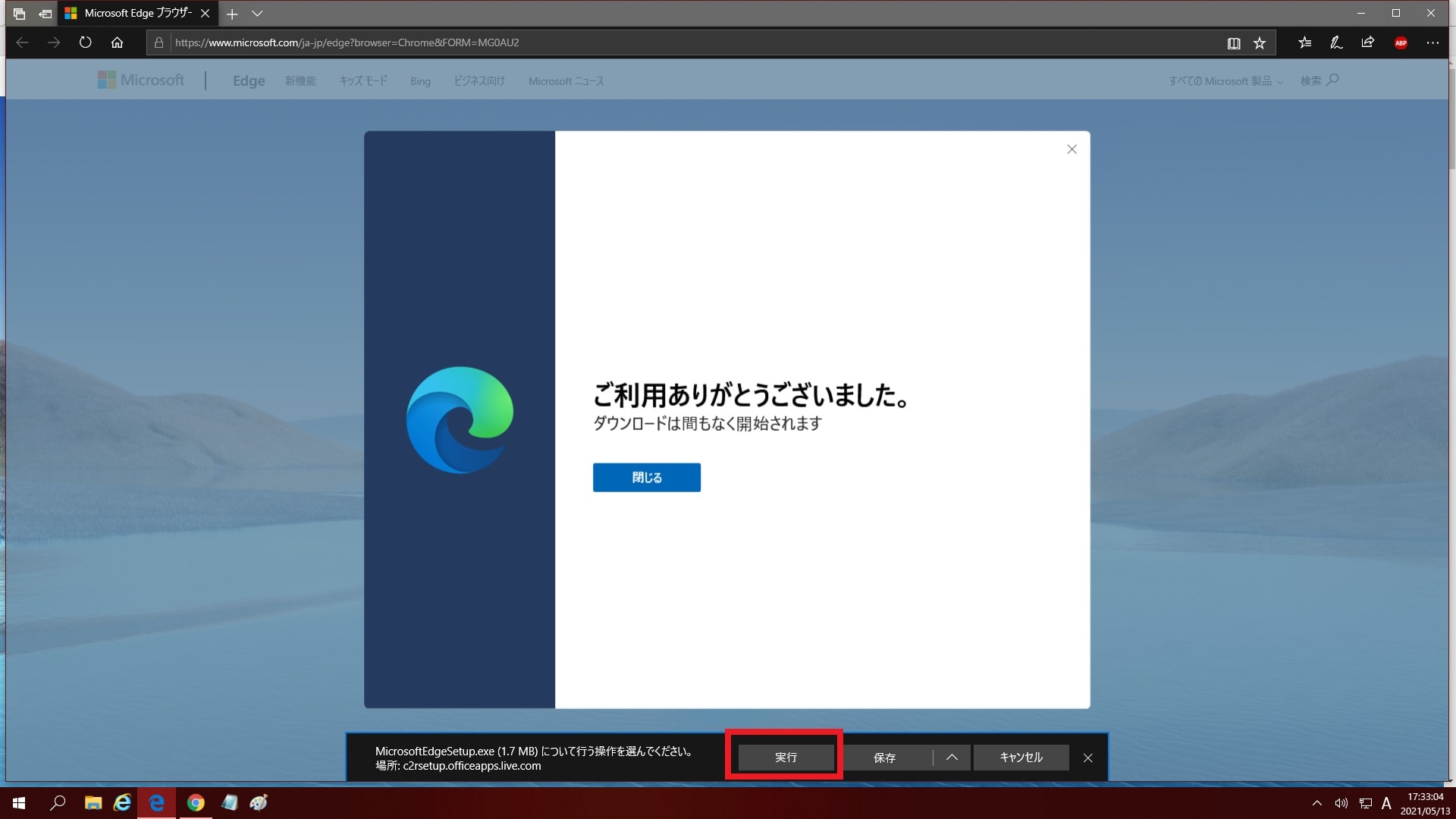Show the set-aside tabs icon
This screenshot has width=1456, height=819.
pyautogui.click(x=45, y=14)
